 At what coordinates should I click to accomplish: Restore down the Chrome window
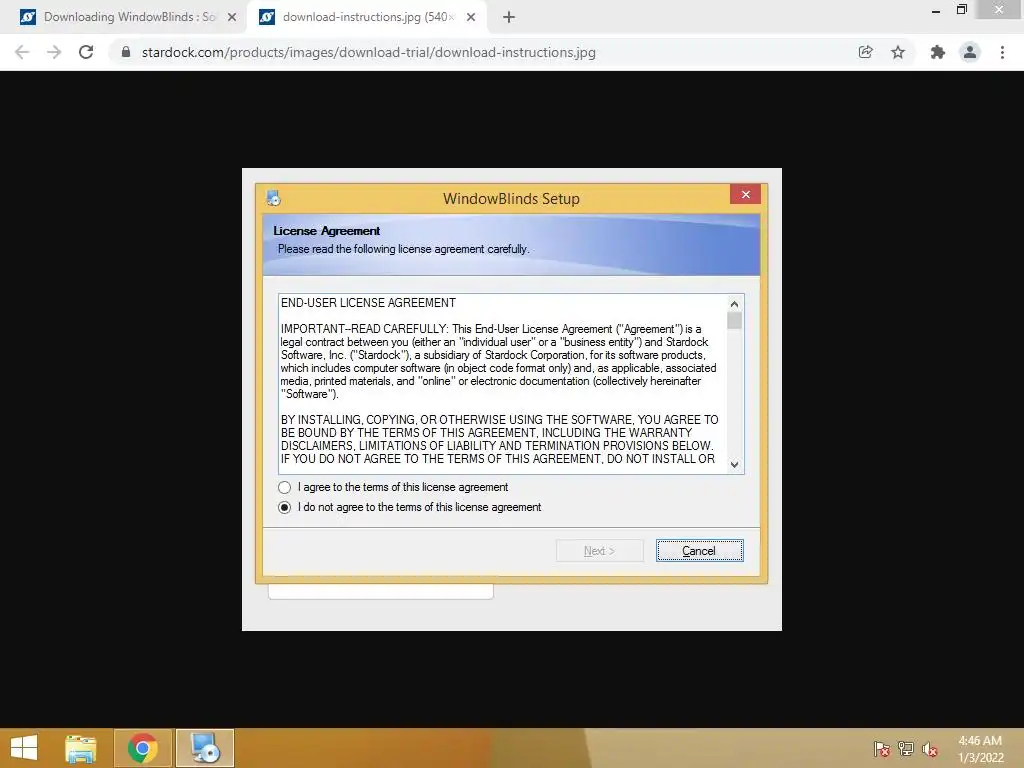pos(962,9)
